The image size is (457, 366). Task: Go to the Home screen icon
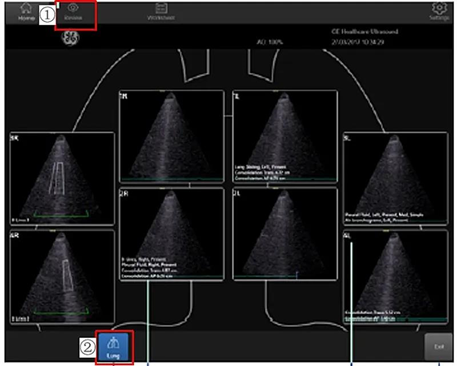click(26, 12)
